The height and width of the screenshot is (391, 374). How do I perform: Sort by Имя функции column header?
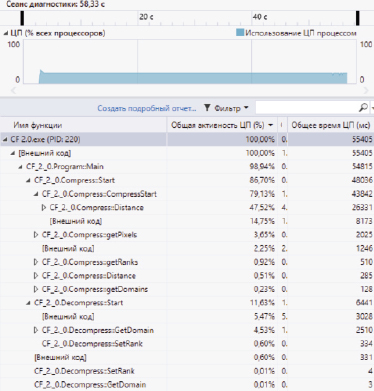point(38,125)
